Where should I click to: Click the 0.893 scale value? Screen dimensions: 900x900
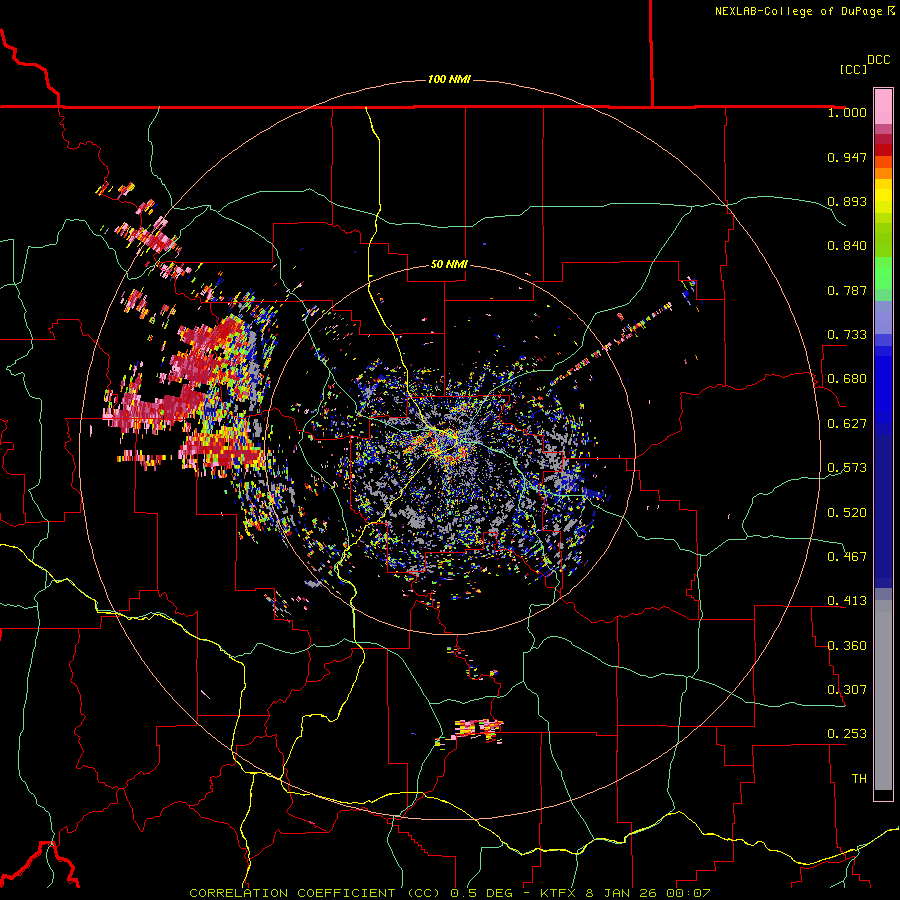(x=847, y=201)
